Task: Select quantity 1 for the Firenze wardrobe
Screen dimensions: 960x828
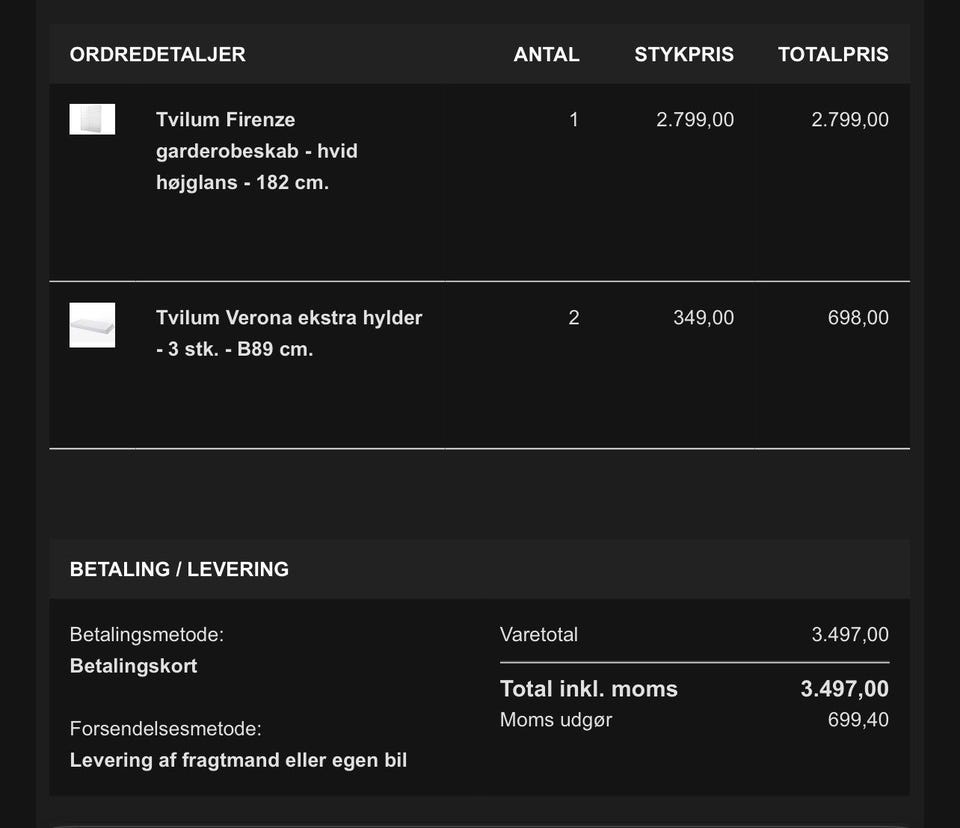Action: [x=574, y=119]
